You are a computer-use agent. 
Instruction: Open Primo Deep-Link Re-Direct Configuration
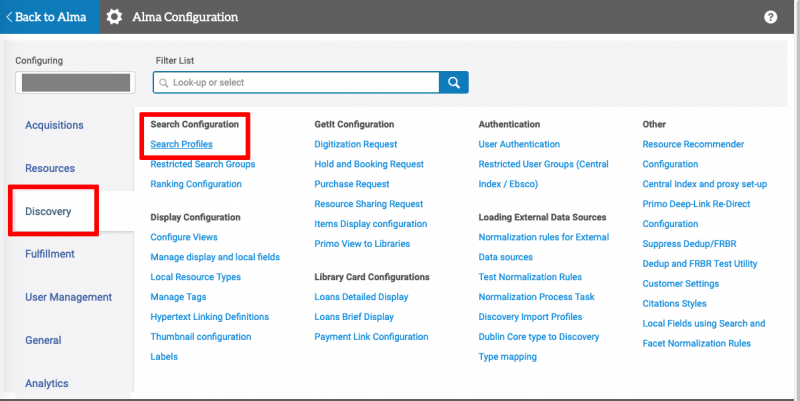(696, 214)
